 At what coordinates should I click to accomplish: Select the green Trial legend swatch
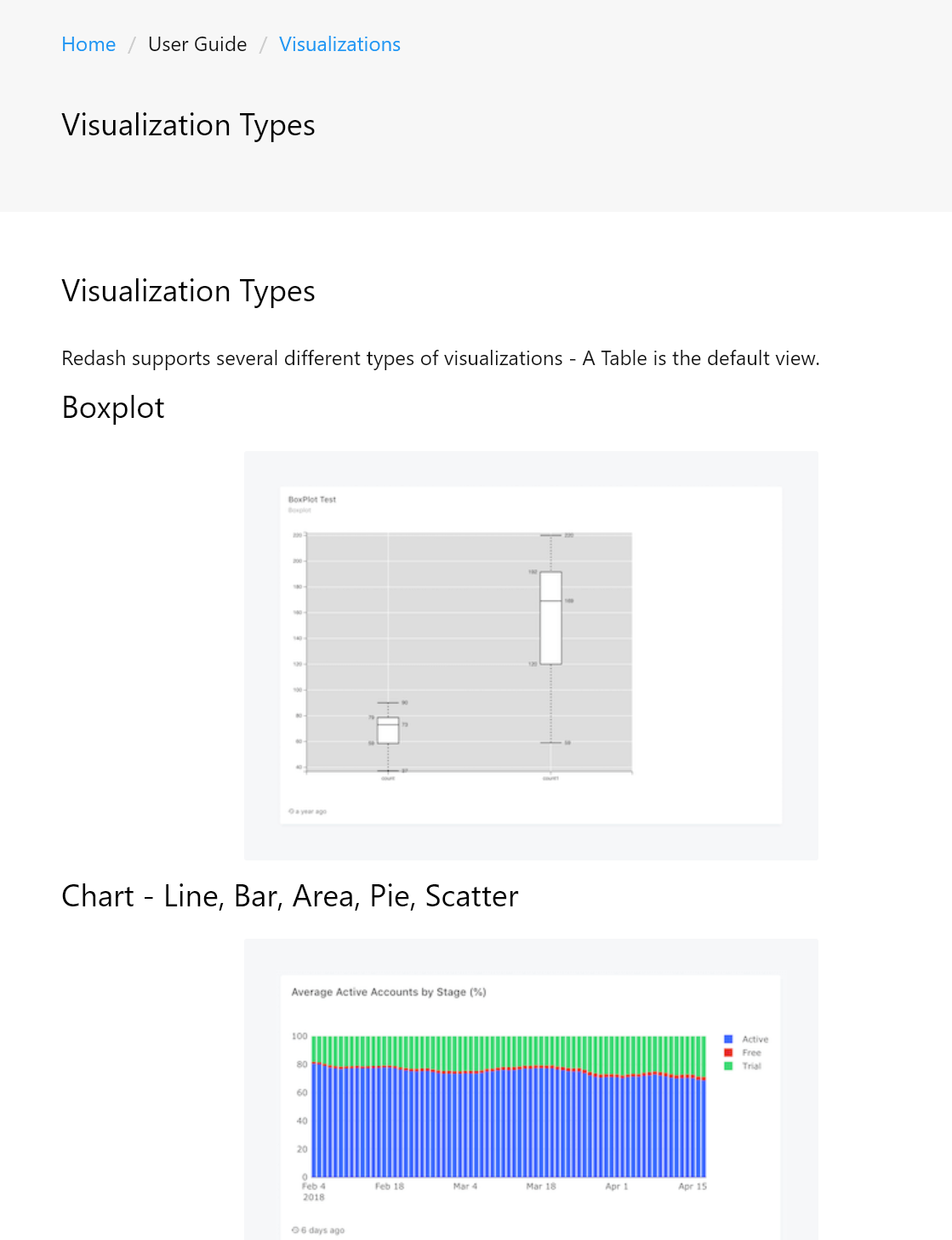point(728,1066)
